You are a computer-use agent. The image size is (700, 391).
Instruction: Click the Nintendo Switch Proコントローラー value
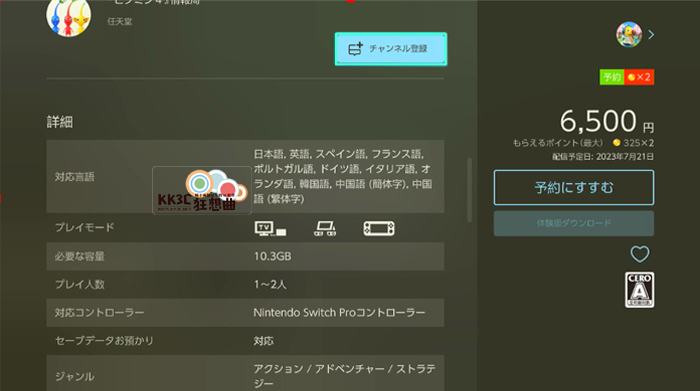pyautogui.click(x=339, y=312)
